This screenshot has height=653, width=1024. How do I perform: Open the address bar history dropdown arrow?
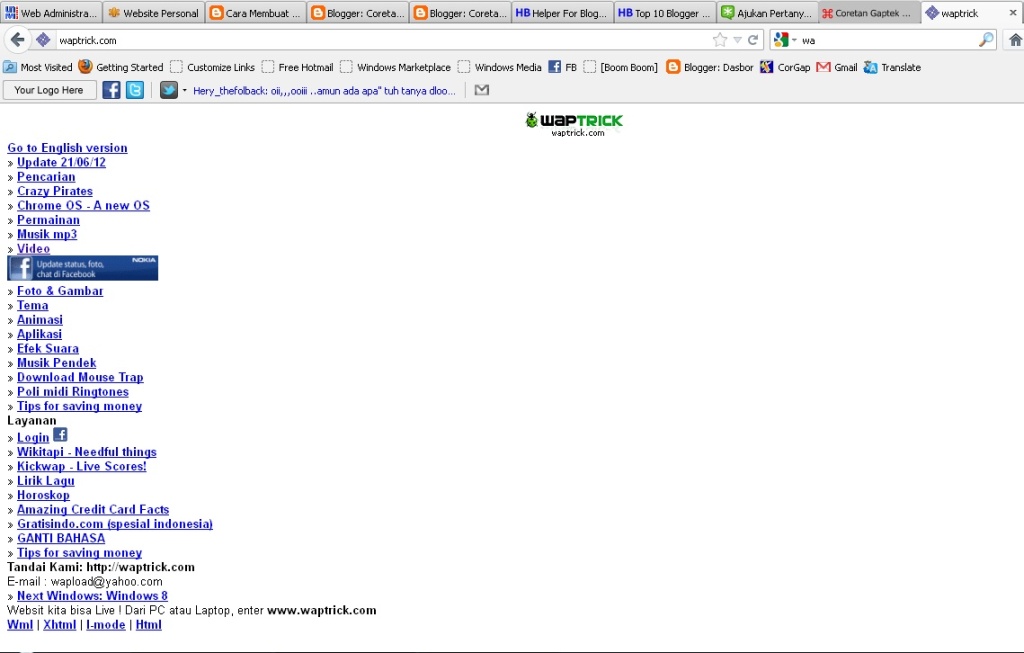click(x=737, y=40)
